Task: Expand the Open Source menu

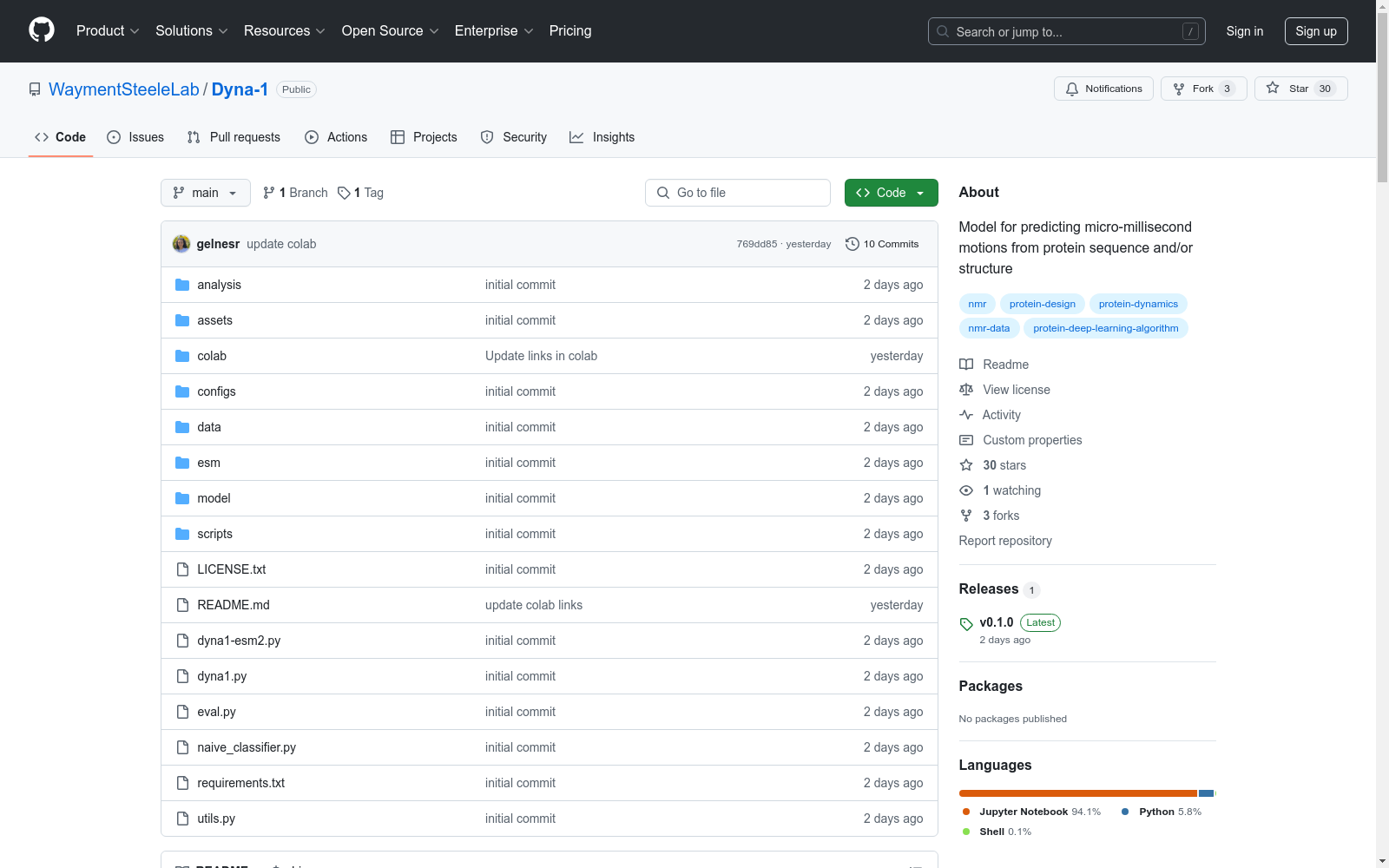Action: 391,30
